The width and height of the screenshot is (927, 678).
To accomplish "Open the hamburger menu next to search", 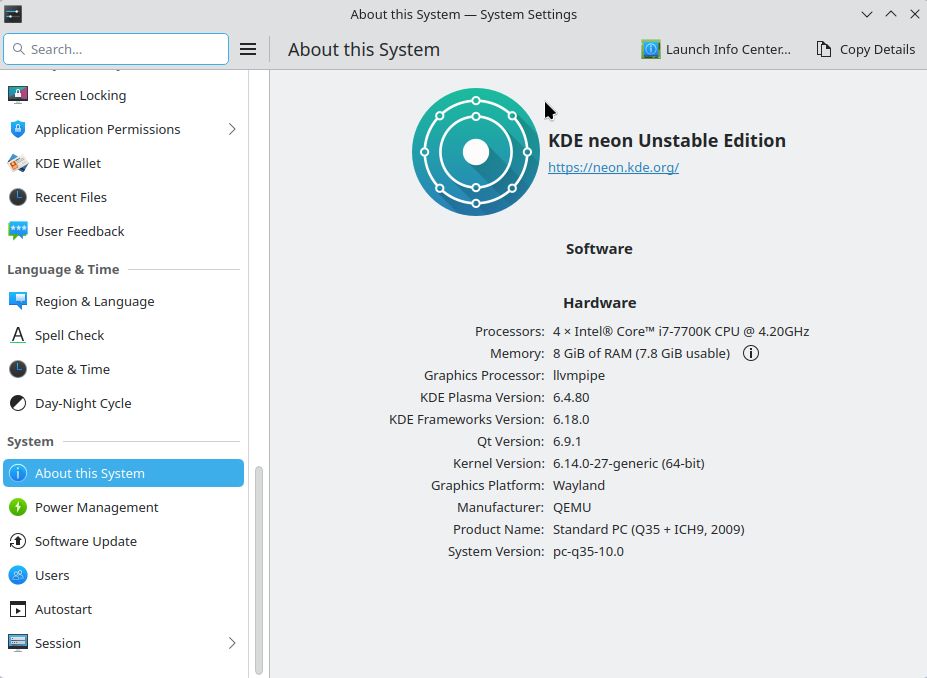I will click(x=248, y=49).
